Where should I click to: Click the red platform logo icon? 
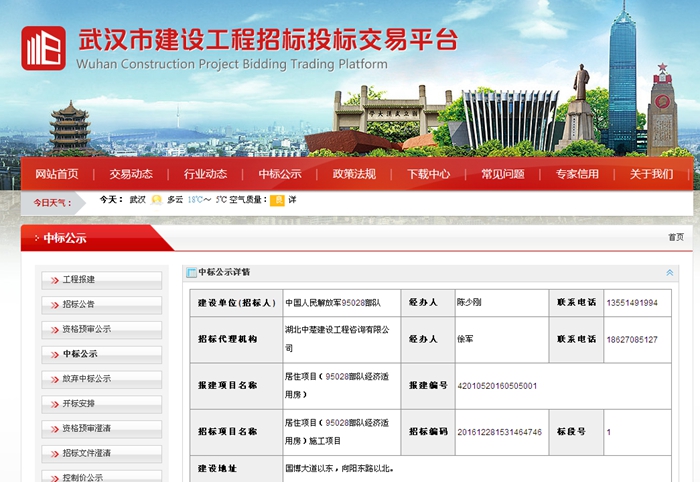coord(43,48)
